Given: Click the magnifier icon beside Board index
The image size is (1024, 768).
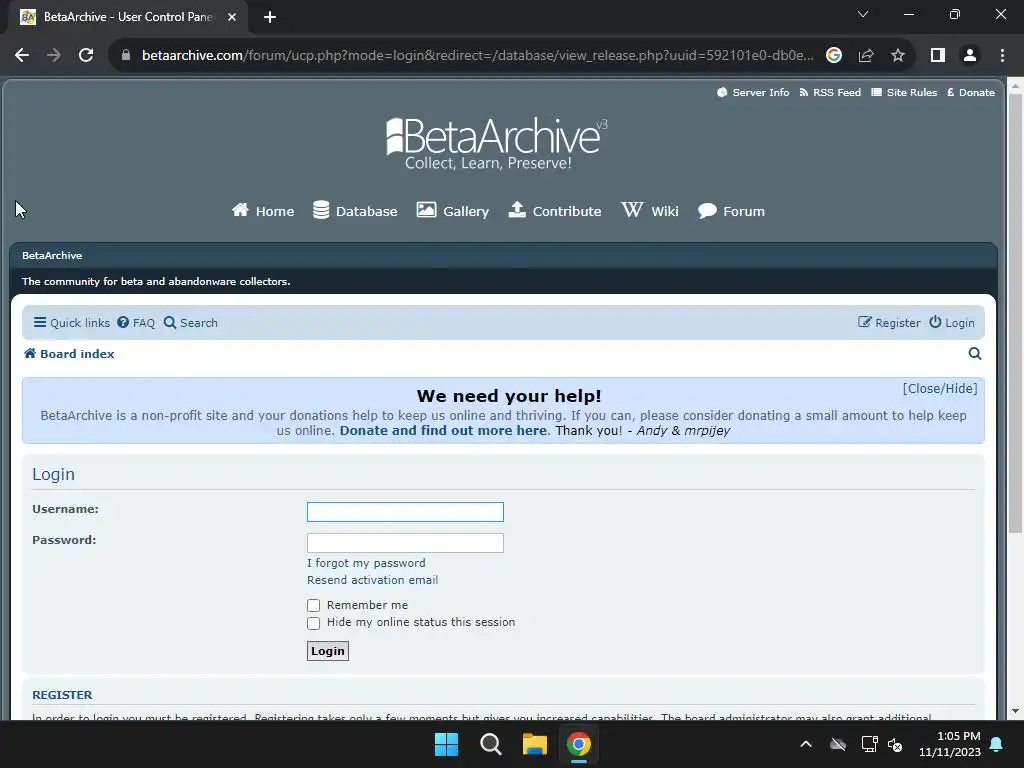Looking at the screenshot, I should [x=975, y=354].
